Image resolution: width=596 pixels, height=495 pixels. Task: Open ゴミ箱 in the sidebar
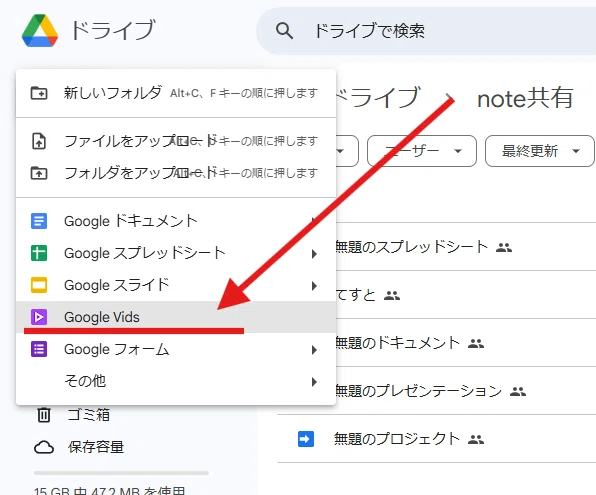(x=88, y=414)
